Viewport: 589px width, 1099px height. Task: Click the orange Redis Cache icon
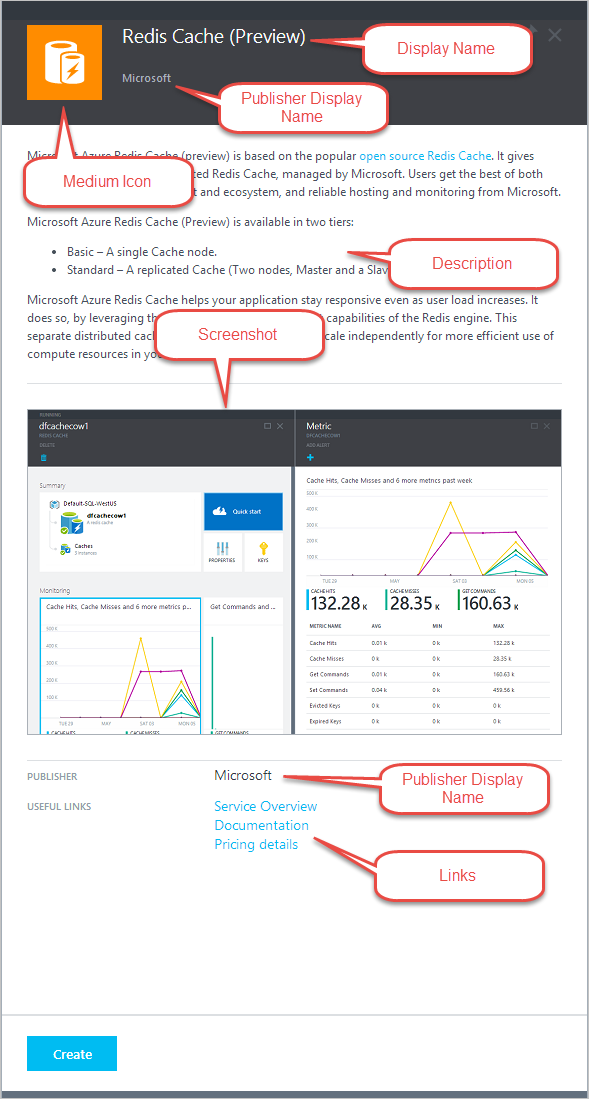click(65, 62)
